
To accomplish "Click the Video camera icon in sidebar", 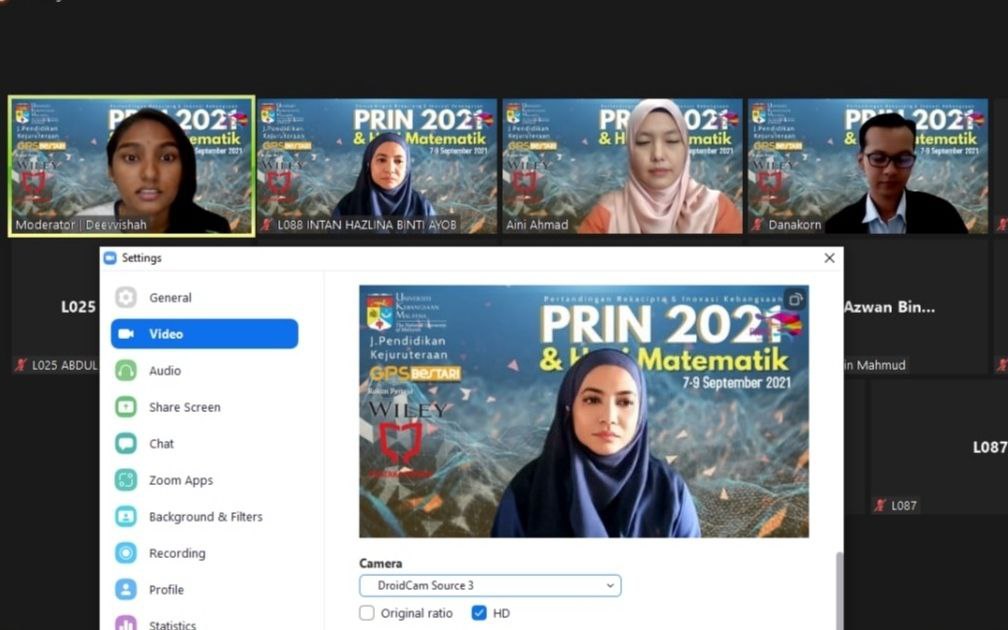I will tap(126, 334).
